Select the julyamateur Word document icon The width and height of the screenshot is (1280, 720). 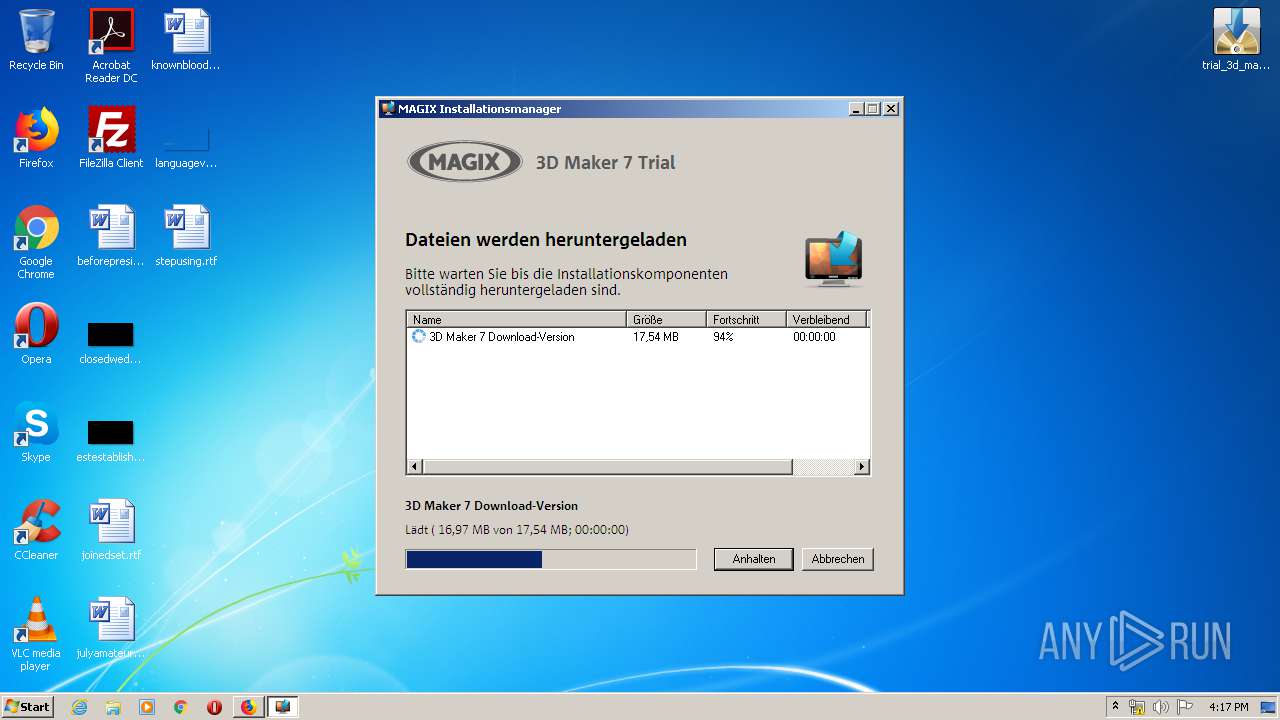(x=111, y=628)
